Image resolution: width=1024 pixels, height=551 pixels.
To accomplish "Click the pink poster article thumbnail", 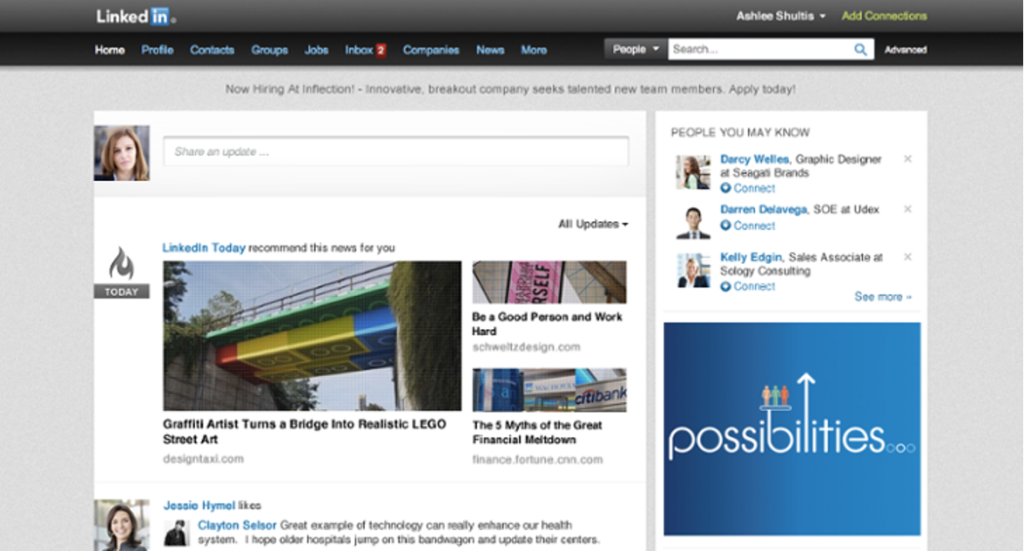I will 549,282.
